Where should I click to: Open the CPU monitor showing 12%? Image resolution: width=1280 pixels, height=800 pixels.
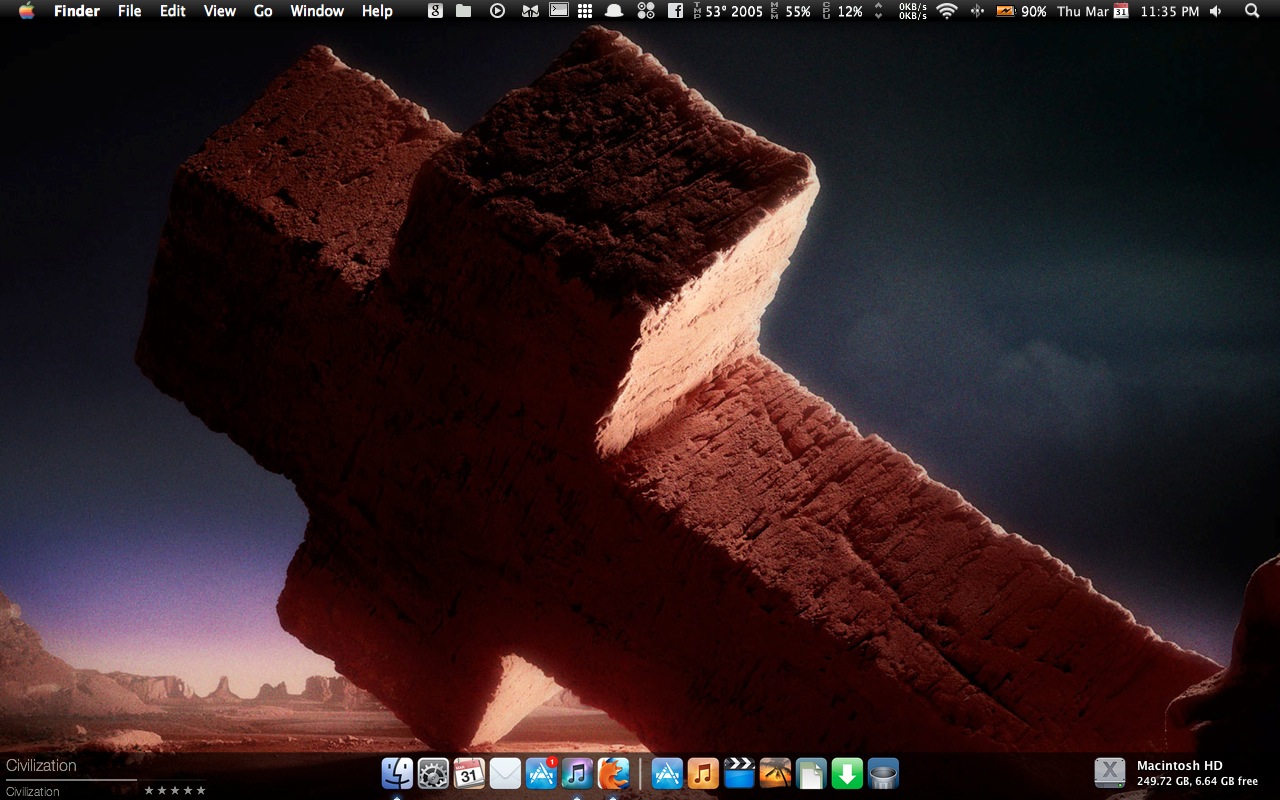tap(842, 11)
